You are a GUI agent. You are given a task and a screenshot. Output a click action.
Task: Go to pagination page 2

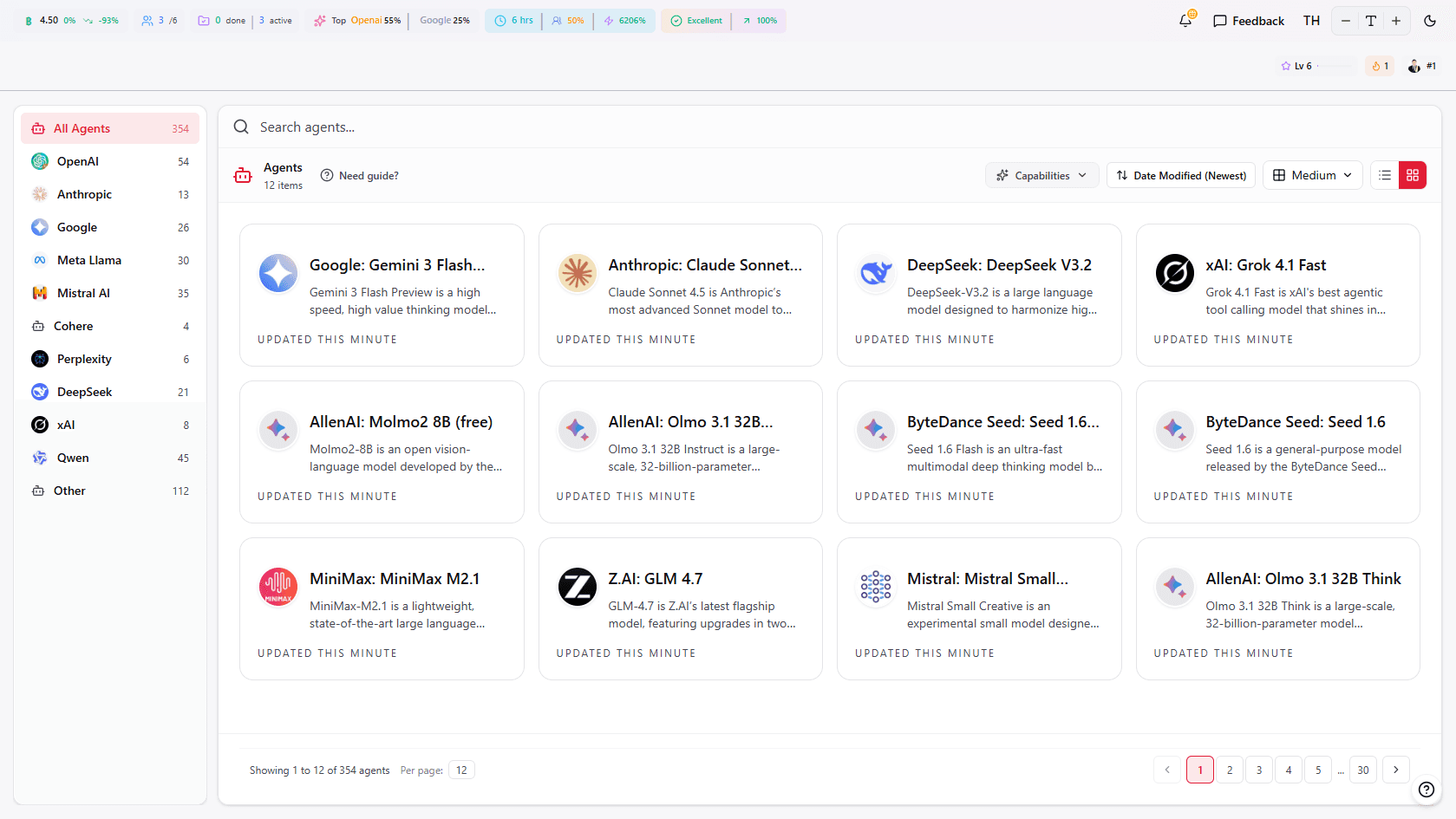pos(1230,770)
